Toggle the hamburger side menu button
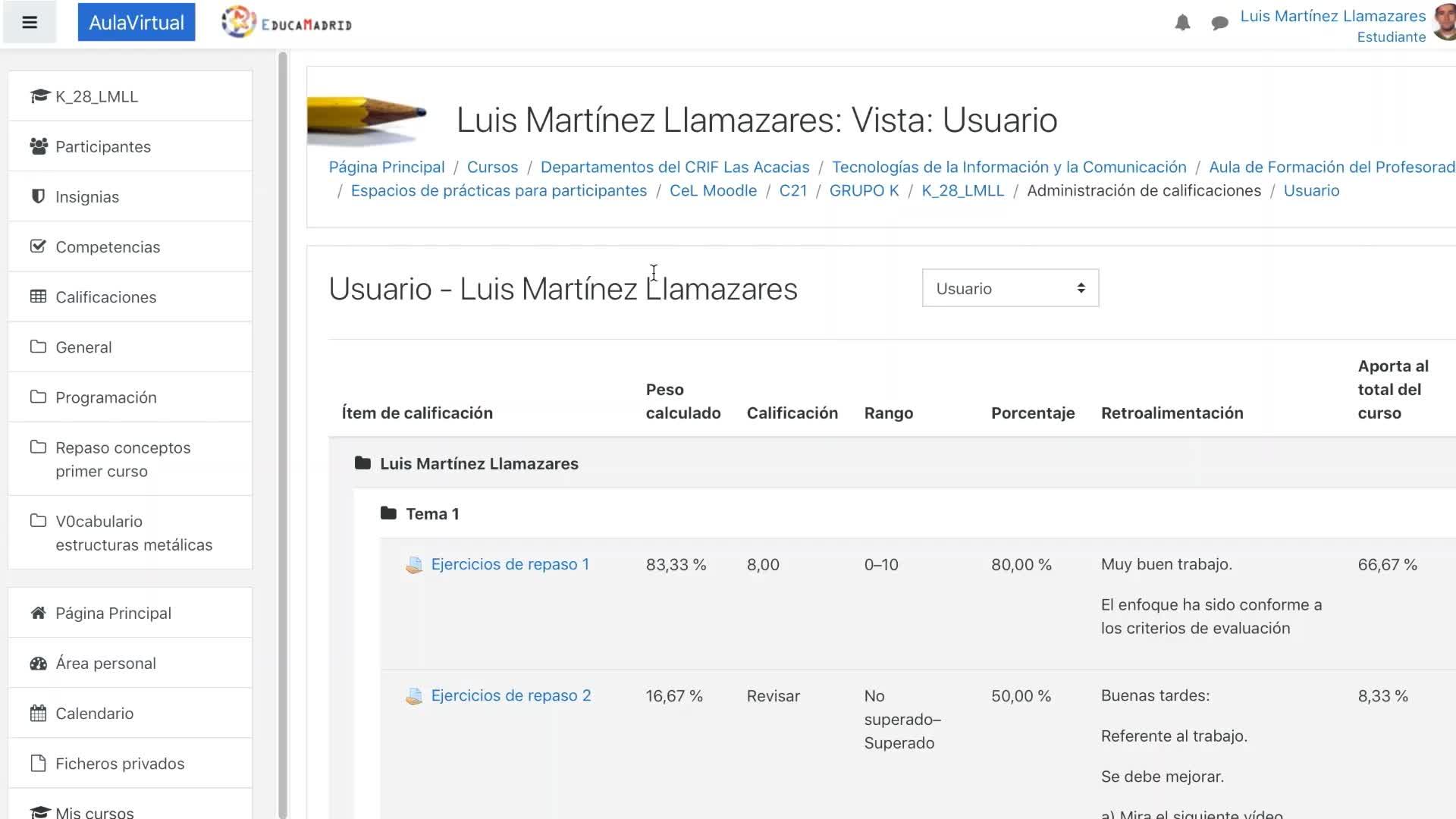The width and height of the screenshot is (1456, 819). pos(30,23)
